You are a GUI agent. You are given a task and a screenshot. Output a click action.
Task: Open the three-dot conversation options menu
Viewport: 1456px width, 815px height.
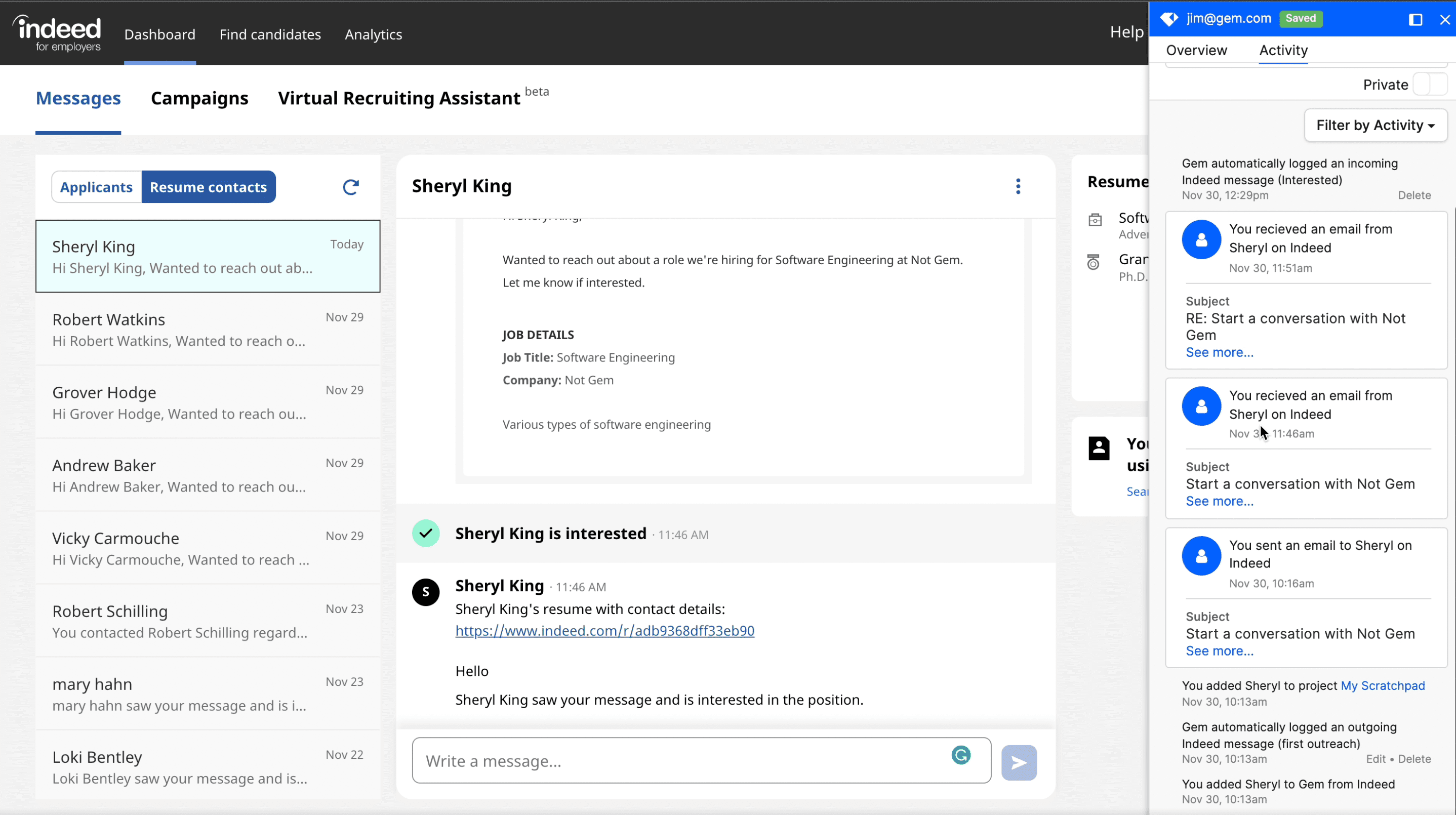[x=1018, y=186]
